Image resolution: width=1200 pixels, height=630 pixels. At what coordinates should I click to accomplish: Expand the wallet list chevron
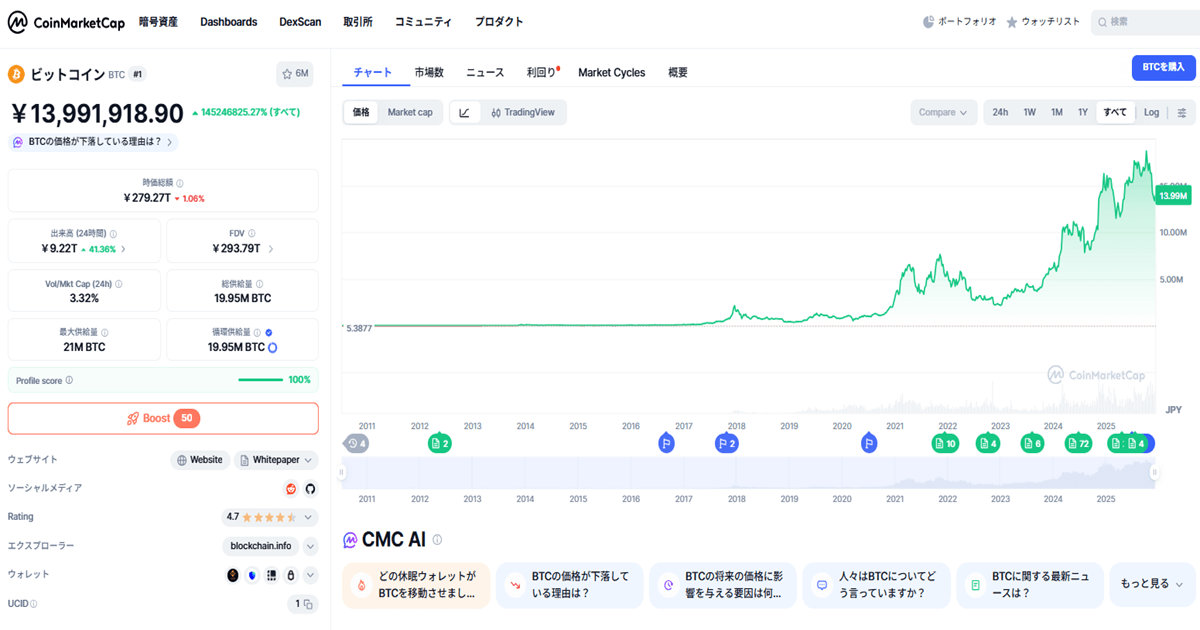tap(310, 575)
